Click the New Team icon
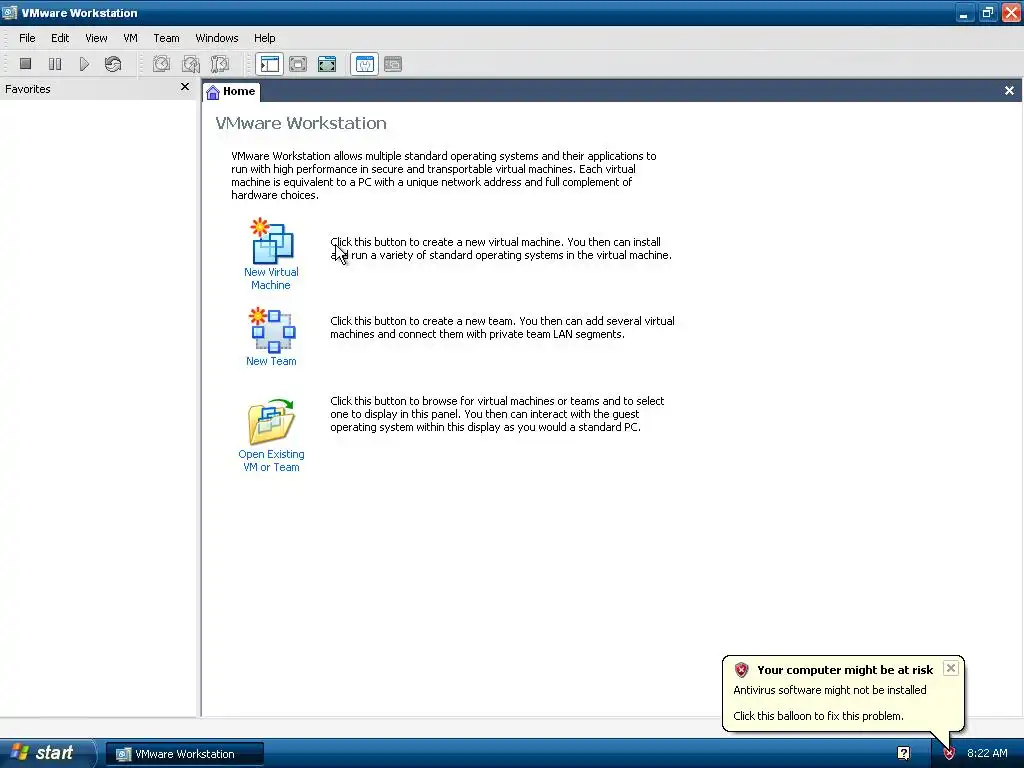This screenshot has height=768, width=1024. [x=271, y=330]
